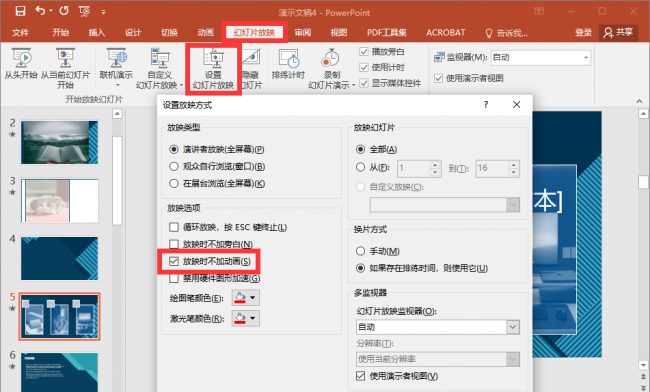Image resolution: width=650 pixels, height=392 pixels.
Task: Open the 文件 tab
Action: 20,33
